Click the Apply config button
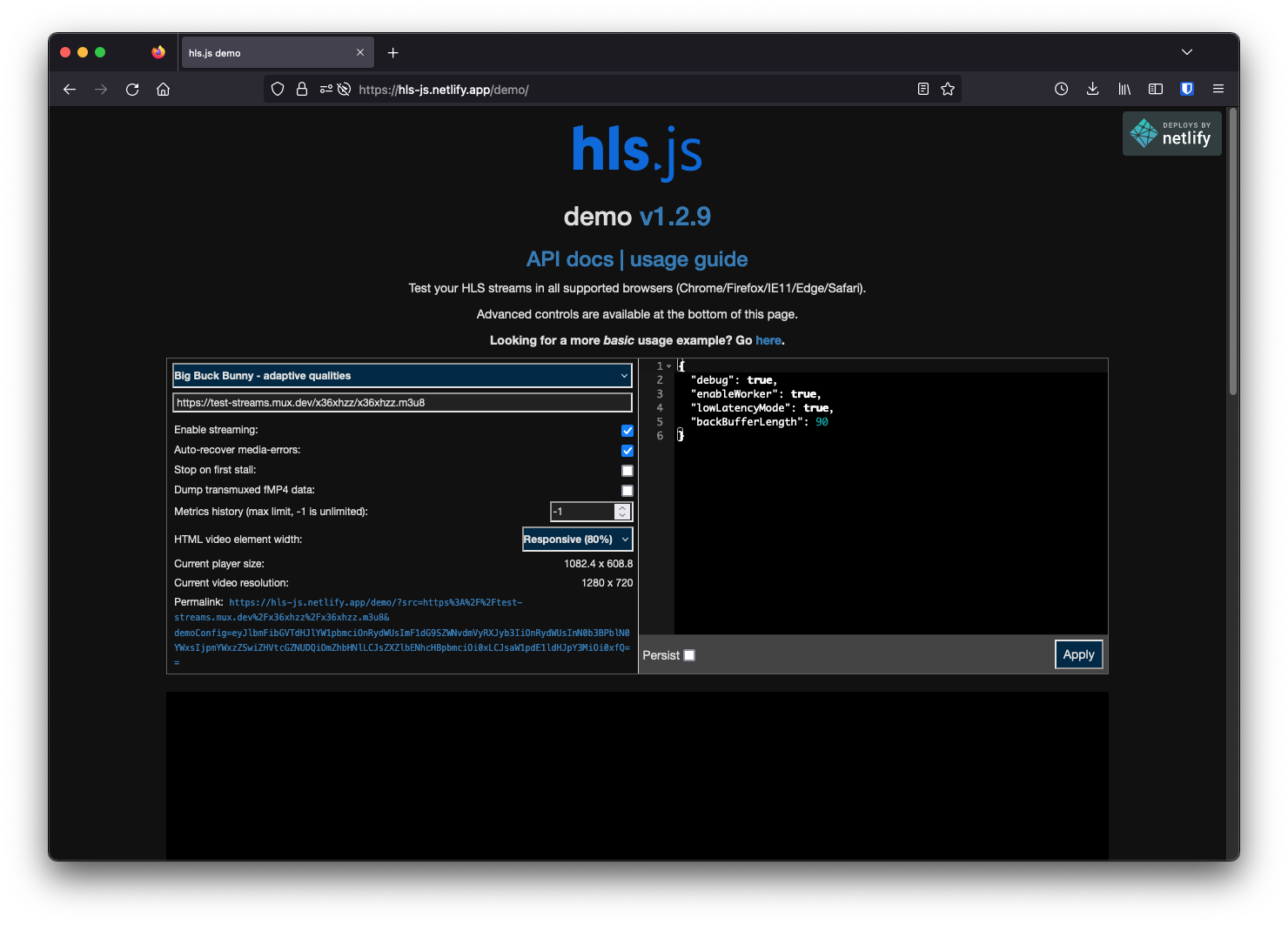Screen dimensions: 1288x925 1078,654
